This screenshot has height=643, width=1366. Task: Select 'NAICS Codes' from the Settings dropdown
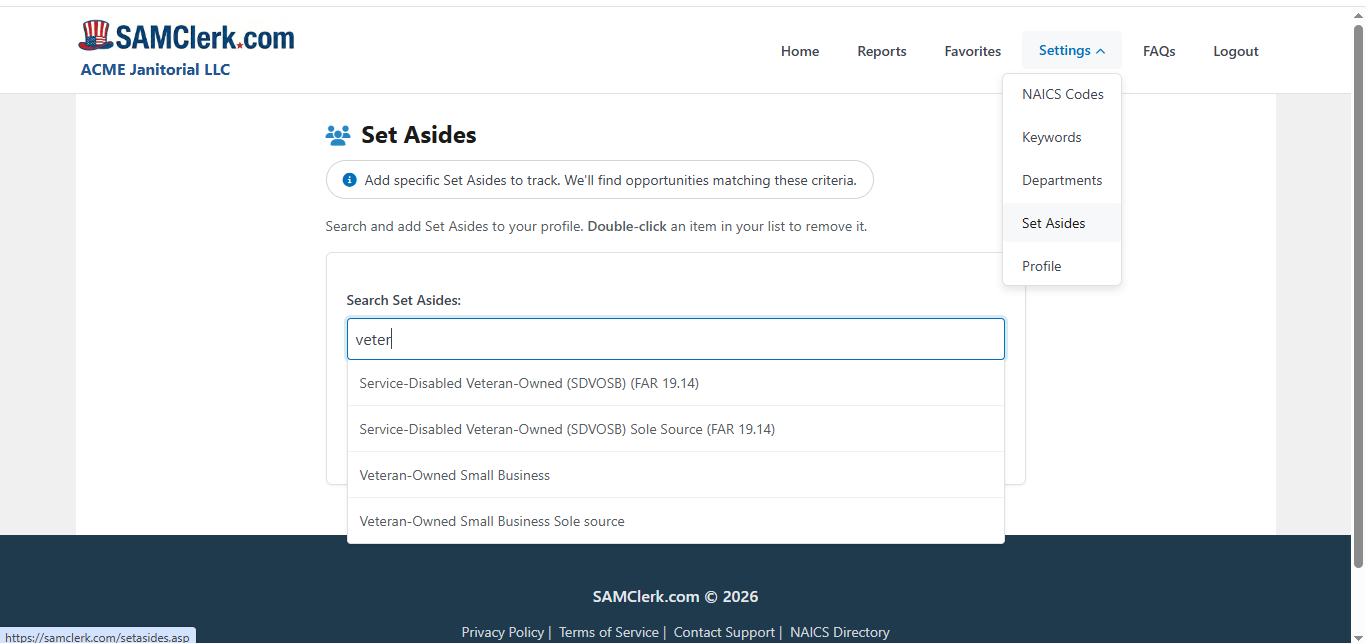(1062, 93)
